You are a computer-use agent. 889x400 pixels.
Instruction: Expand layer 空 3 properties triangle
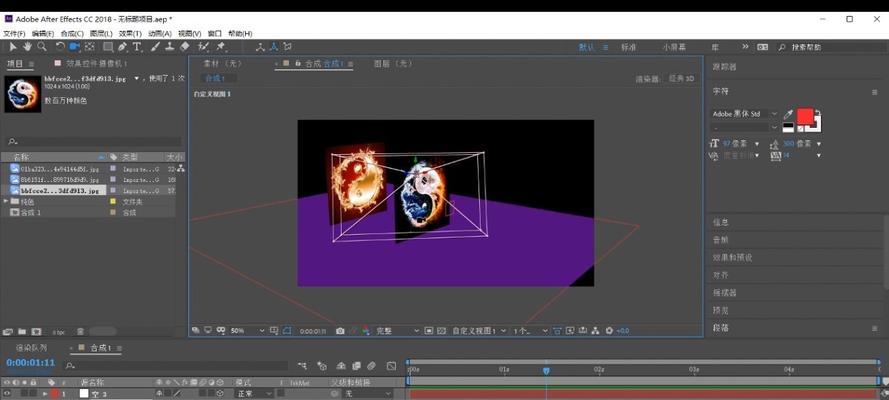[45, 393]
